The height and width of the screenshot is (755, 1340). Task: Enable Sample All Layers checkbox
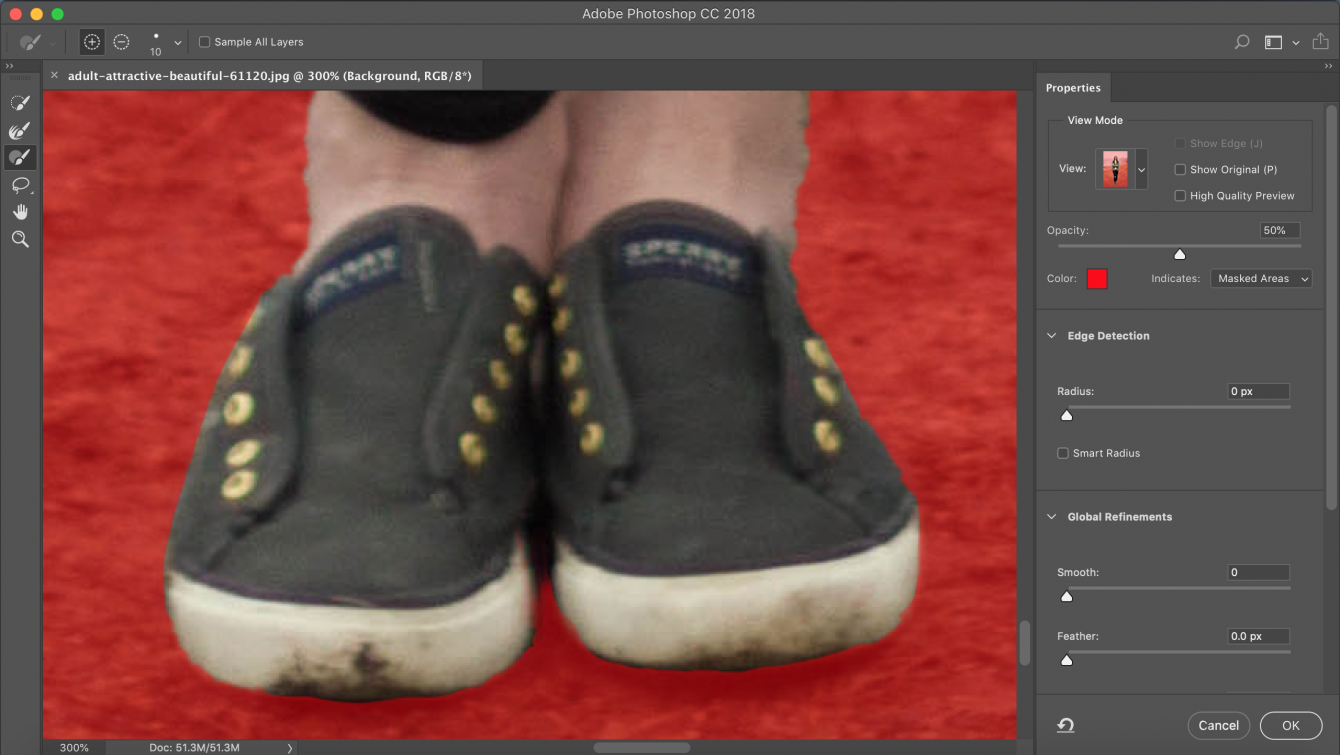pos(205,42)
